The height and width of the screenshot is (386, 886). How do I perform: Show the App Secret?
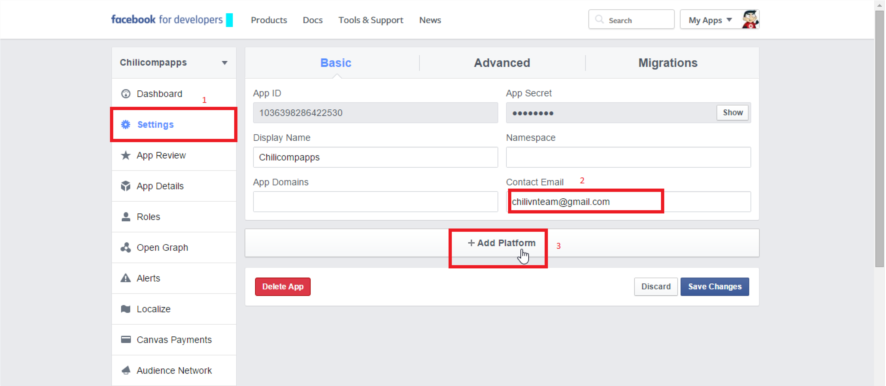pyautogui.click(x=732, y=112)
